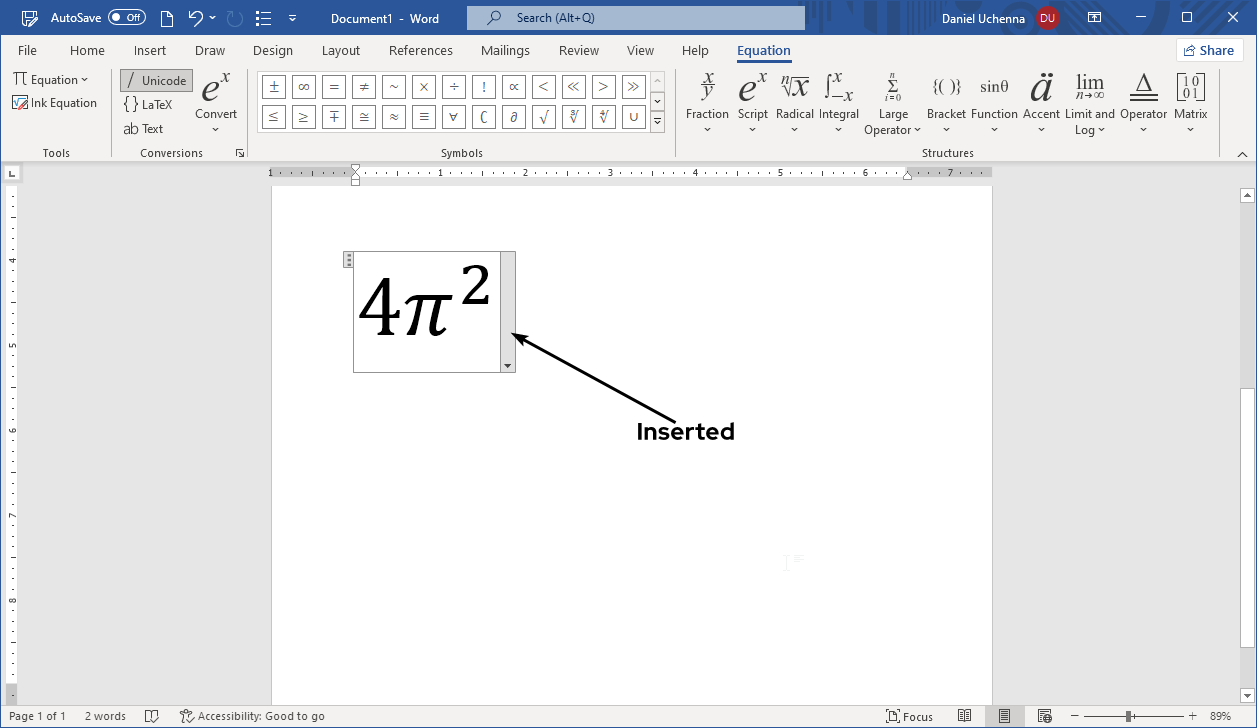Insert the partial derivative symbol
Screen dimensions: 1257x728
513,117
